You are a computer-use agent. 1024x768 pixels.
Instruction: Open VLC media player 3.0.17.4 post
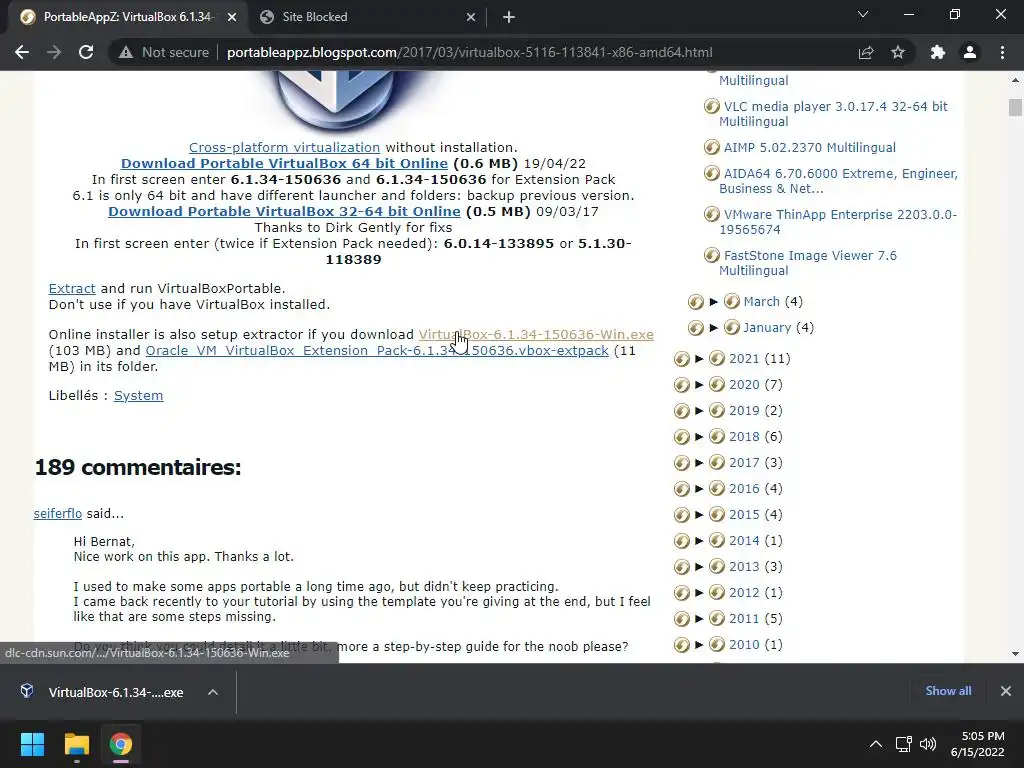coord(833,114)
